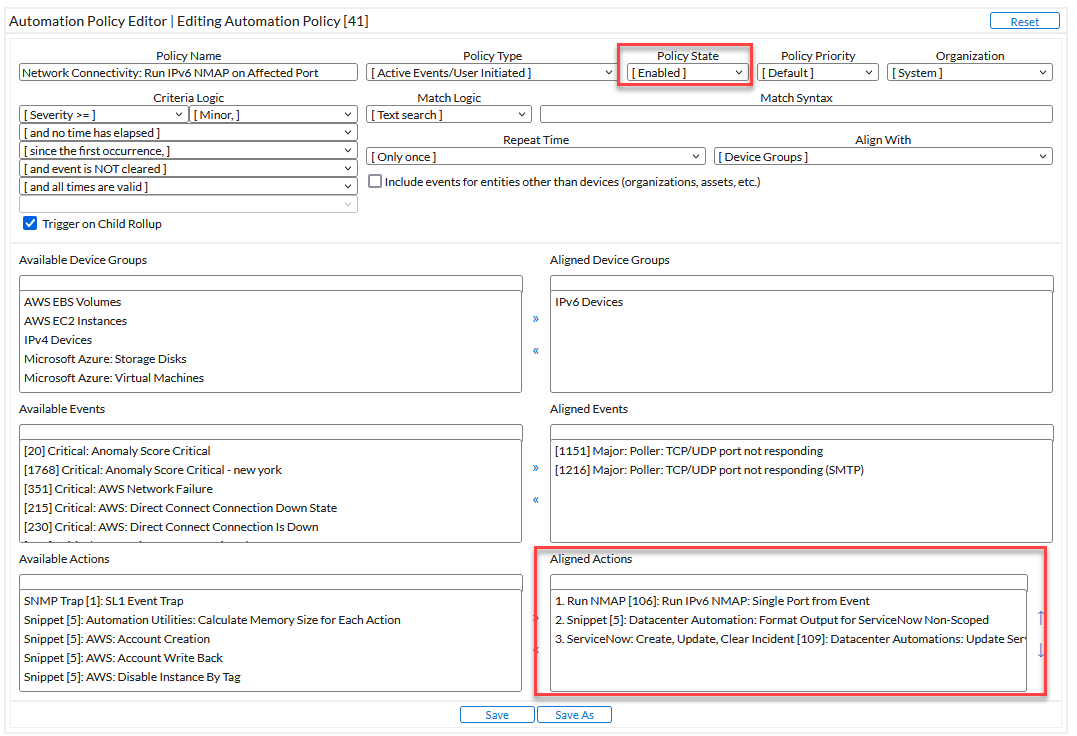This screenshot has height=736, width=1077.
Task: Select SNMP Trap SL1 Event Trap action
Action: pyautogui.click(x=104, y=601)
